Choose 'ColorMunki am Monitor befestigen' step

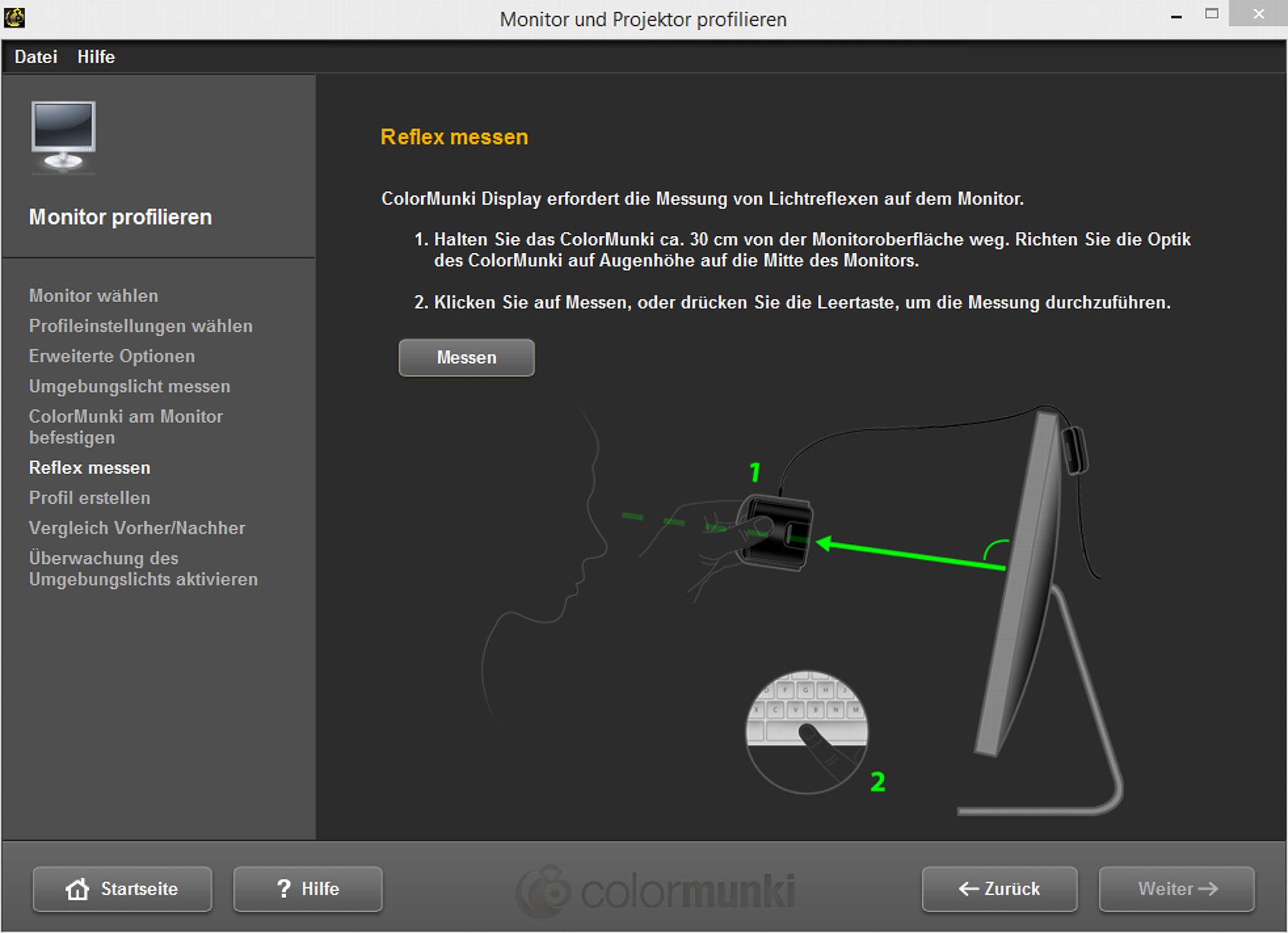126,427
